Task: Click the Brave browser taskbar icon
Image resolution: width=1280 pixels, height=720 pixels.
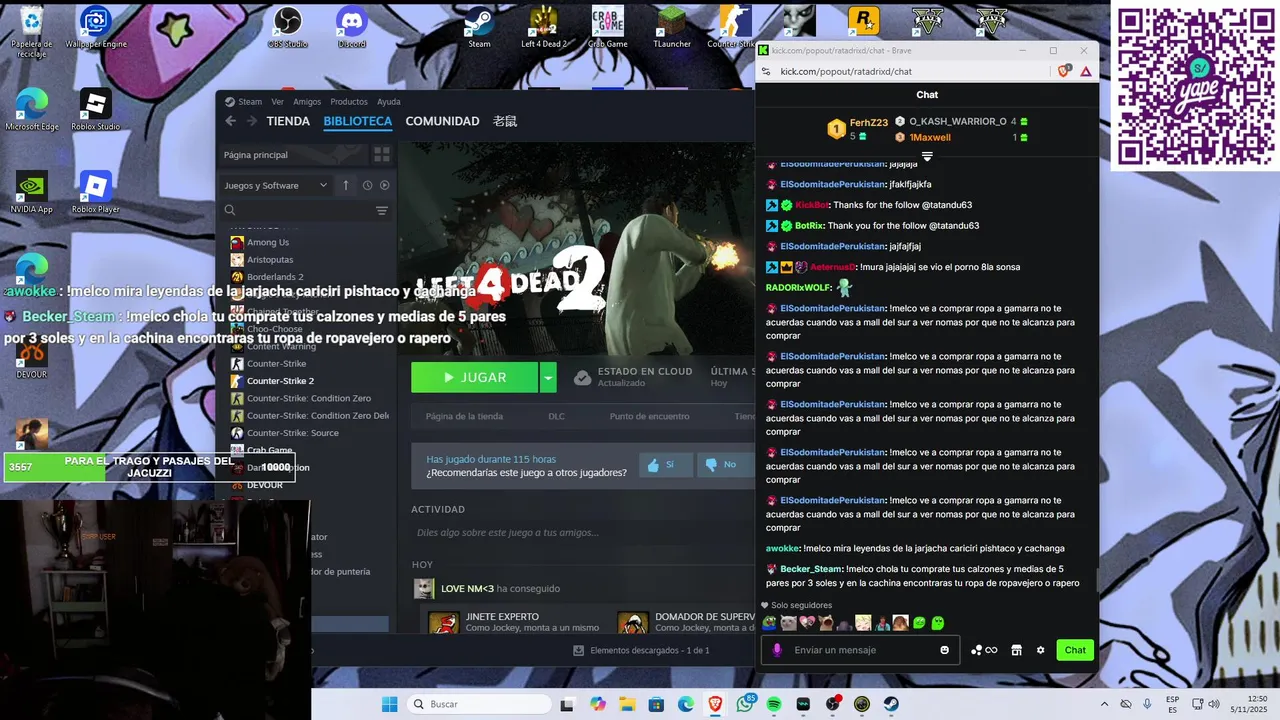Action: (x=715, y=704)
